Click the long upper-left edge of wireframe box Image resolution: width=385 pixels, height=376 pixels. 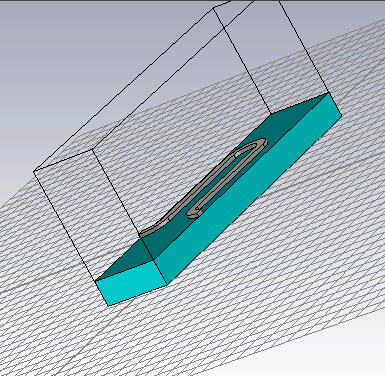point(123,90)
